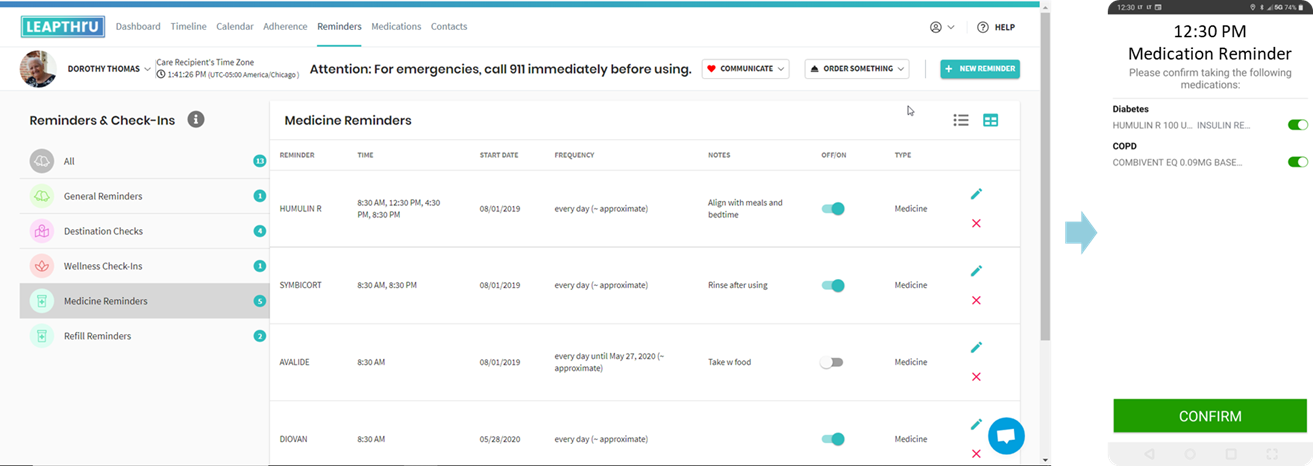Show Reminders & Check-Ins info icon

click(196, 120)
